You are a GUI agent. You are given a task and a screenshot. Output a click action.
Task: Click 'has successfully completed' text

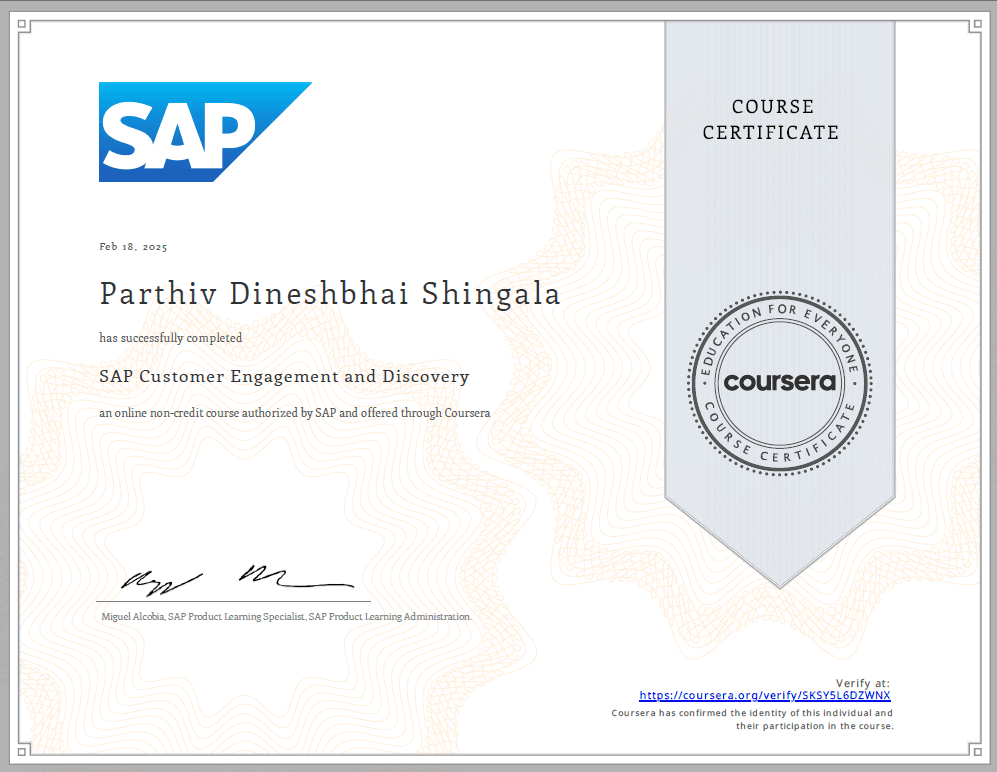[x=170, y=338]
